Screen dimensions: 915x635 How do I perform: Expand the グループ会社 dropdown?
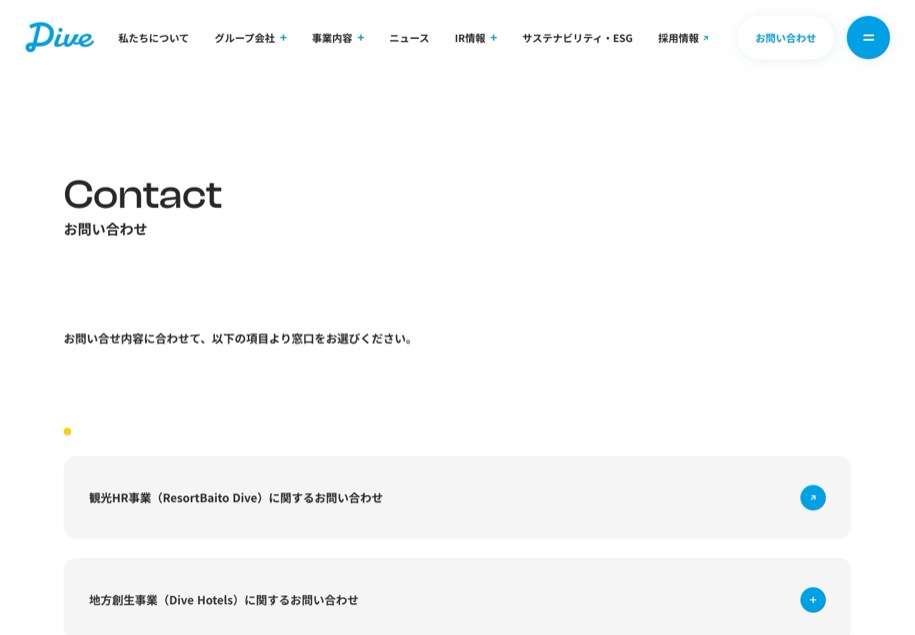[250, 38]
